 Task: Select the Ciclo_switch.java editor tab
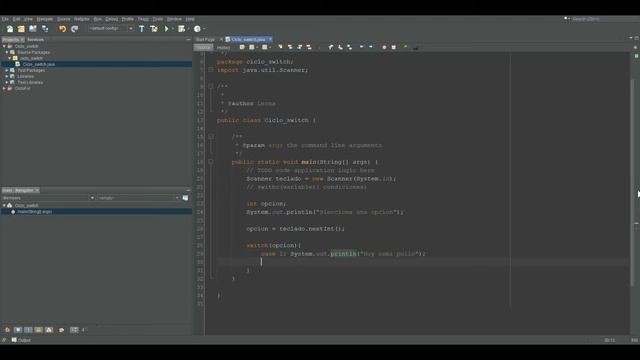click(248, 40)
